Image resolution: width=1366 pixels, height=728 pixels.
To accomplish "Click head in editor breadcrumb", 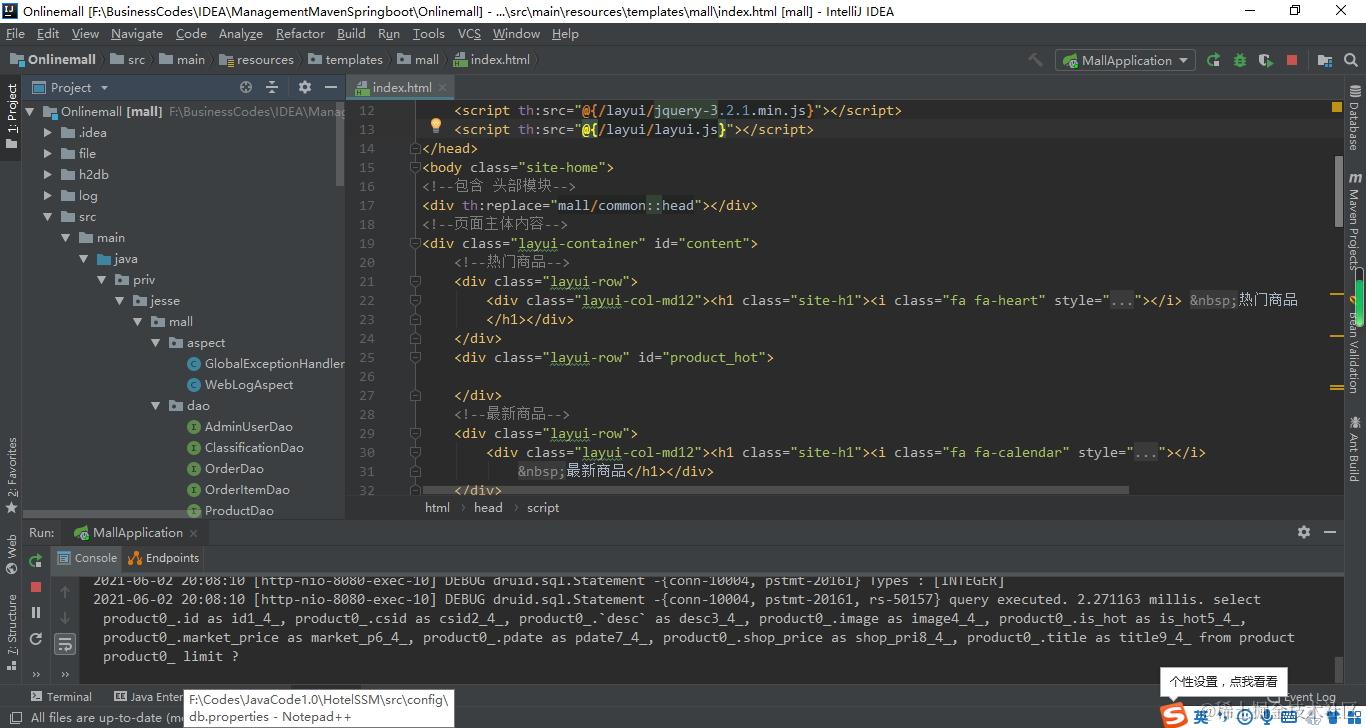I will 488,507.
